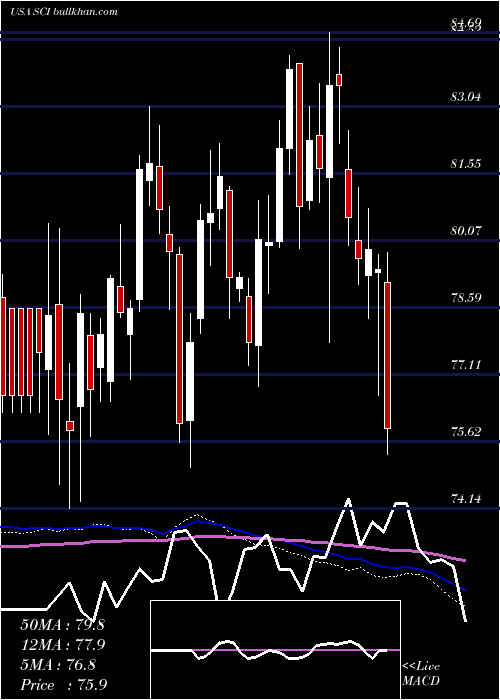Click the 80.07 price axis label
The width and height of the screenshot is (500, 700).
tap(466, 231)
